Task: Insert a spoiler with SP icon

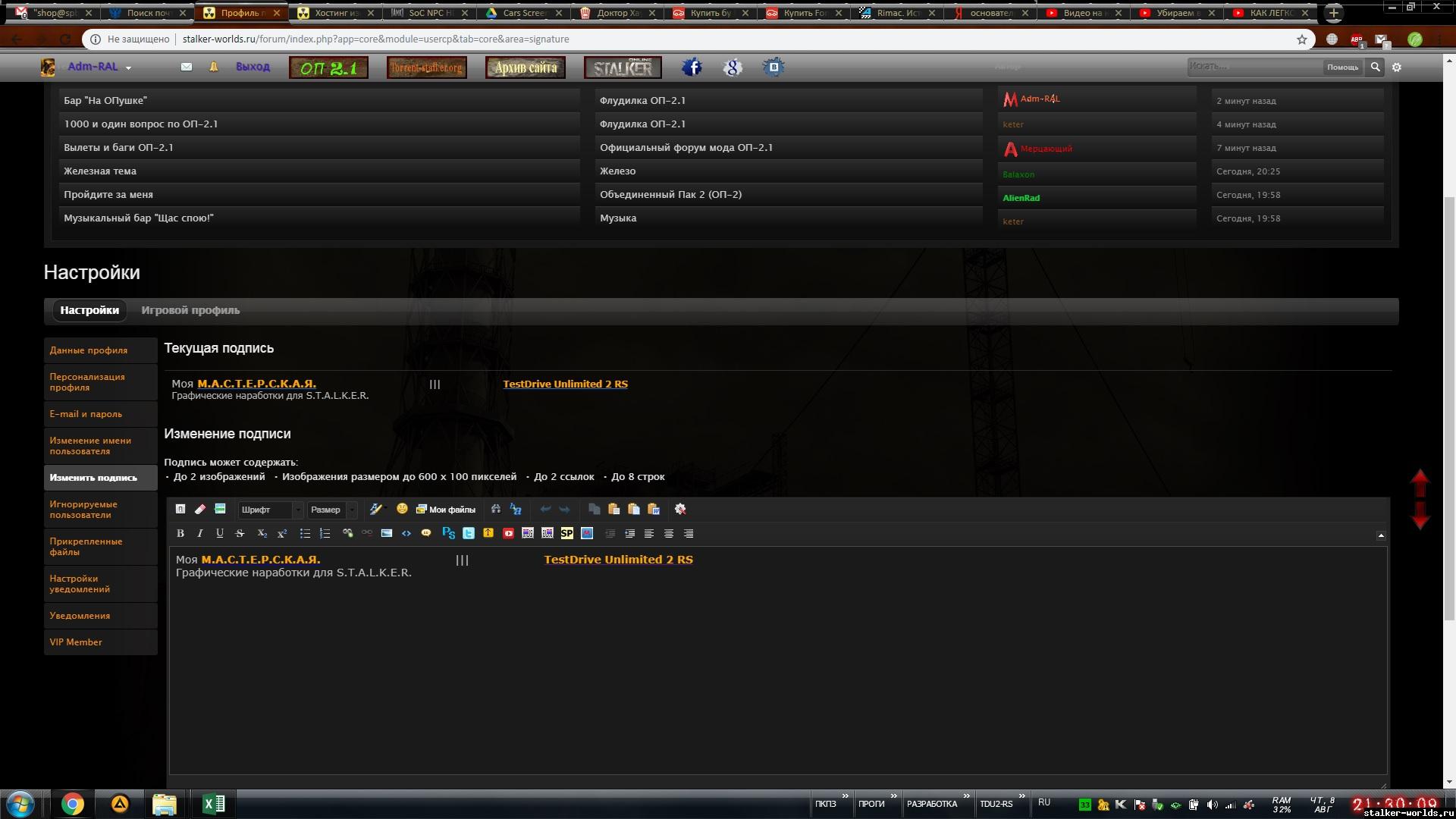Action: [567, 534]
